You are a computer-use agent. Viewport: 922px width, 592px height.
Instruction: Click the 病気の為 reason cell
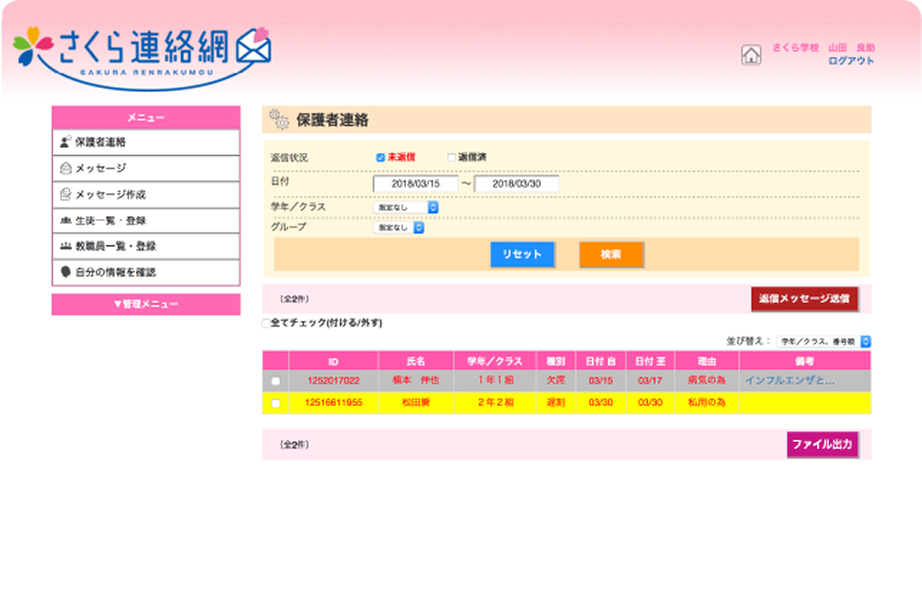tap(707, 380)
